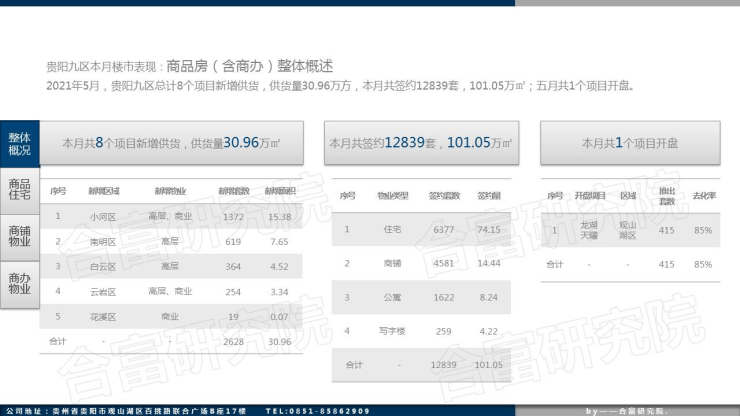Image resolution: width=740 pixels, height=416 pixels.
Task: Select 小河区 in the supply table
Action: click(103, 217)
